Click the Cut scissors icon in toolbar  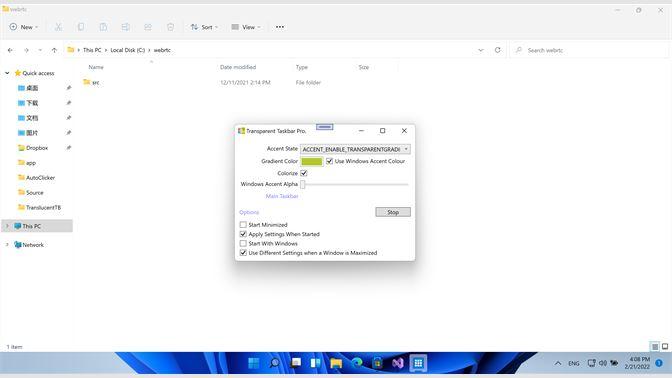click(58, 27)
